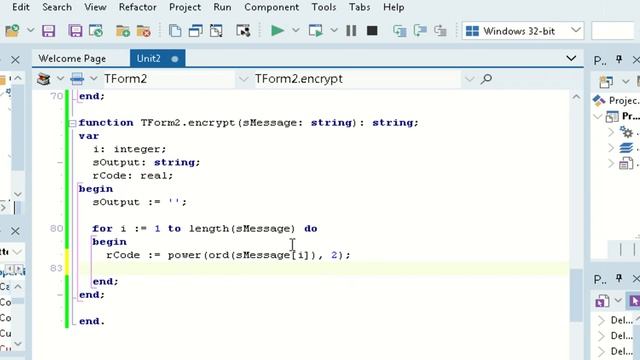The image size is (640, 360).
Task: Click the books icon in navigation bar
Action: pyautogui.click(x=44, y=79)
